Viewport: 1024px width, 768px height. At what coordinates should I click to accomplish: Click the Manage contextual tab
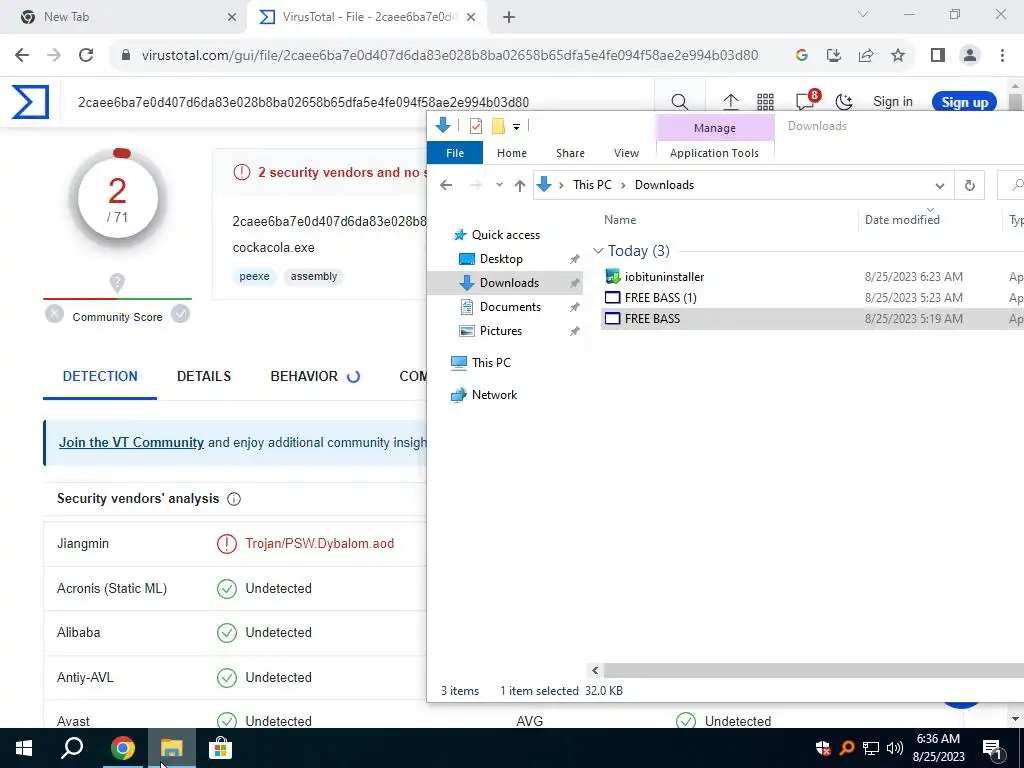coord(714,128)
